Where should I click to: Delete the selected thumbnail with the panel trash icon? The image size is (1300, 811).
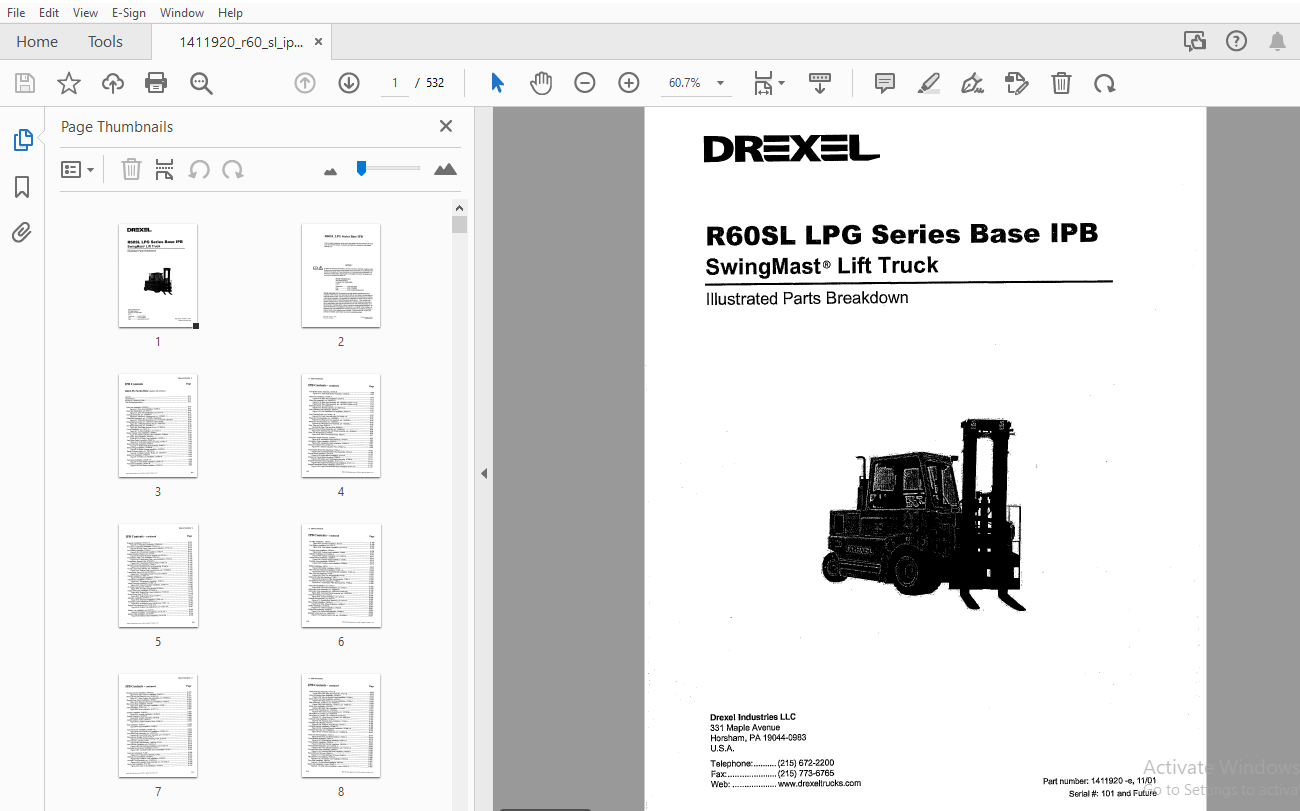tap(131, 169)
